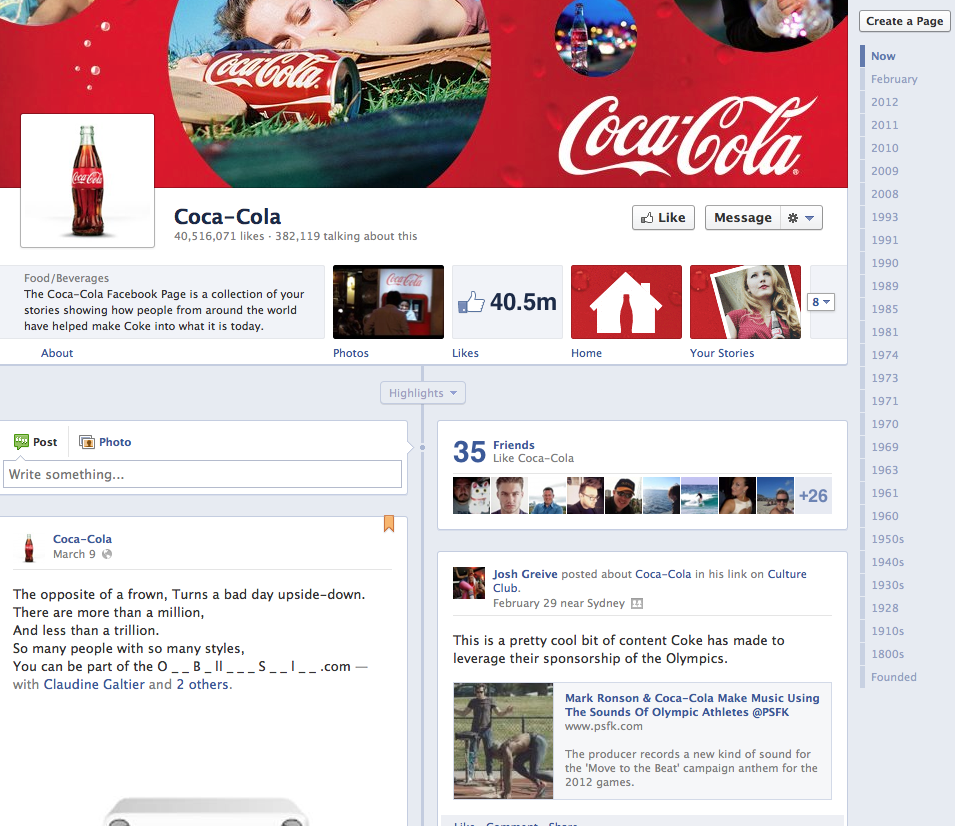Screen dimensions: 955x826
Task: Open Claudine Galtier's profile link
Action: pos(94,684)
